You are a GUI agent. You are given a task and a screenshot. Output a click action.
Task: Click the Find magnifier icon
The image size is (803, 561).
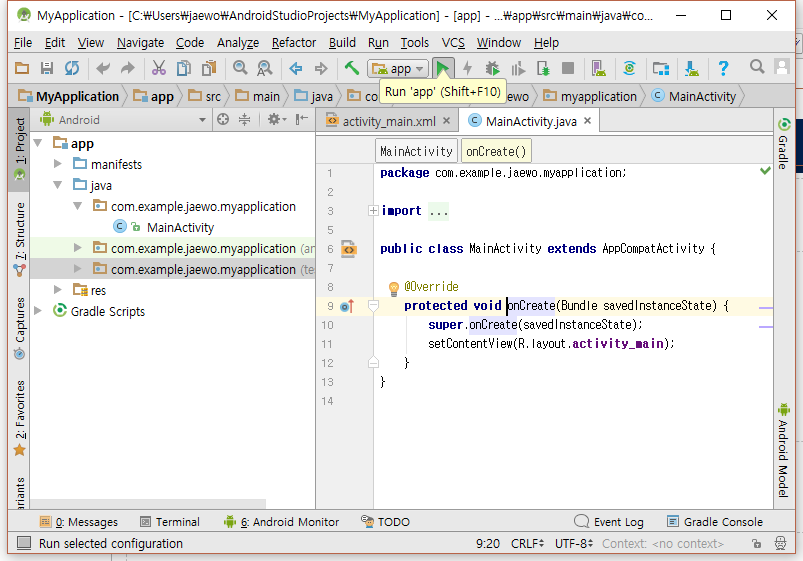point(240,68)
